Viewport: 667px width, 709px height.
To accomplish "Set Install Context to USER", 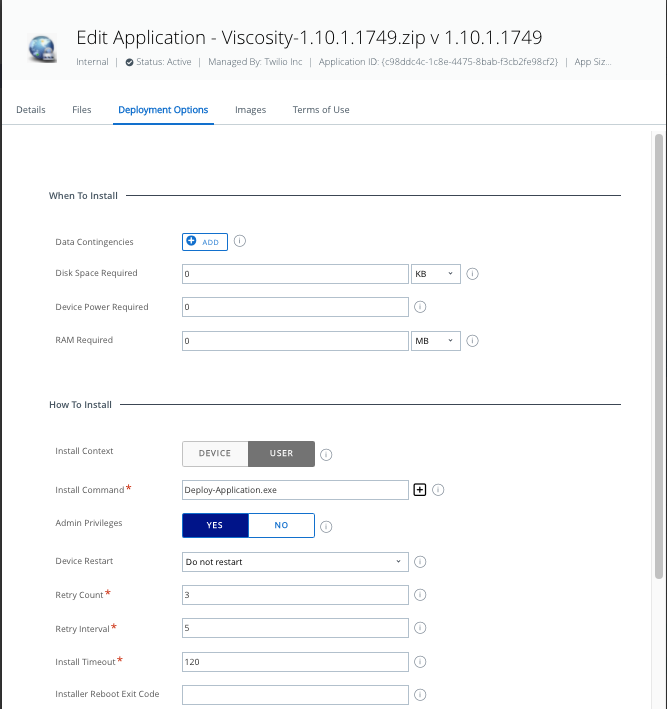I will click(x=281, y=454).
